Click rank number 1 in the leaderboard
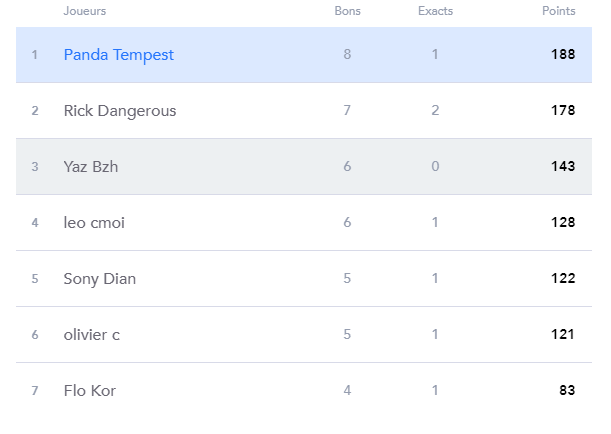The image size is (611, 434). [x=34, y=55]
